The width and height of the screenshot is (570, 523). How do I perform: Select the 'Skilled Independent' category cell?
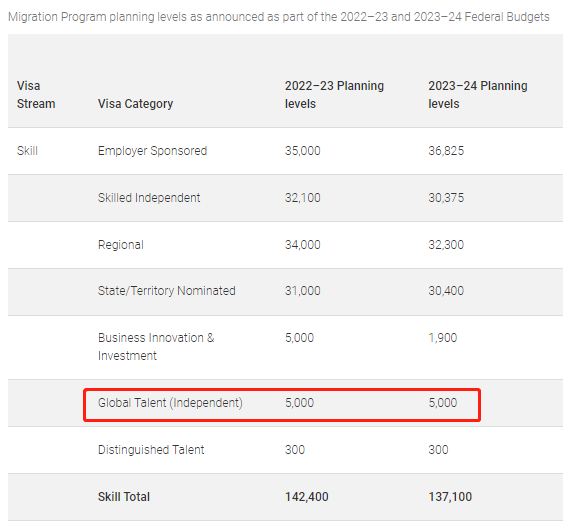(149, 198)
